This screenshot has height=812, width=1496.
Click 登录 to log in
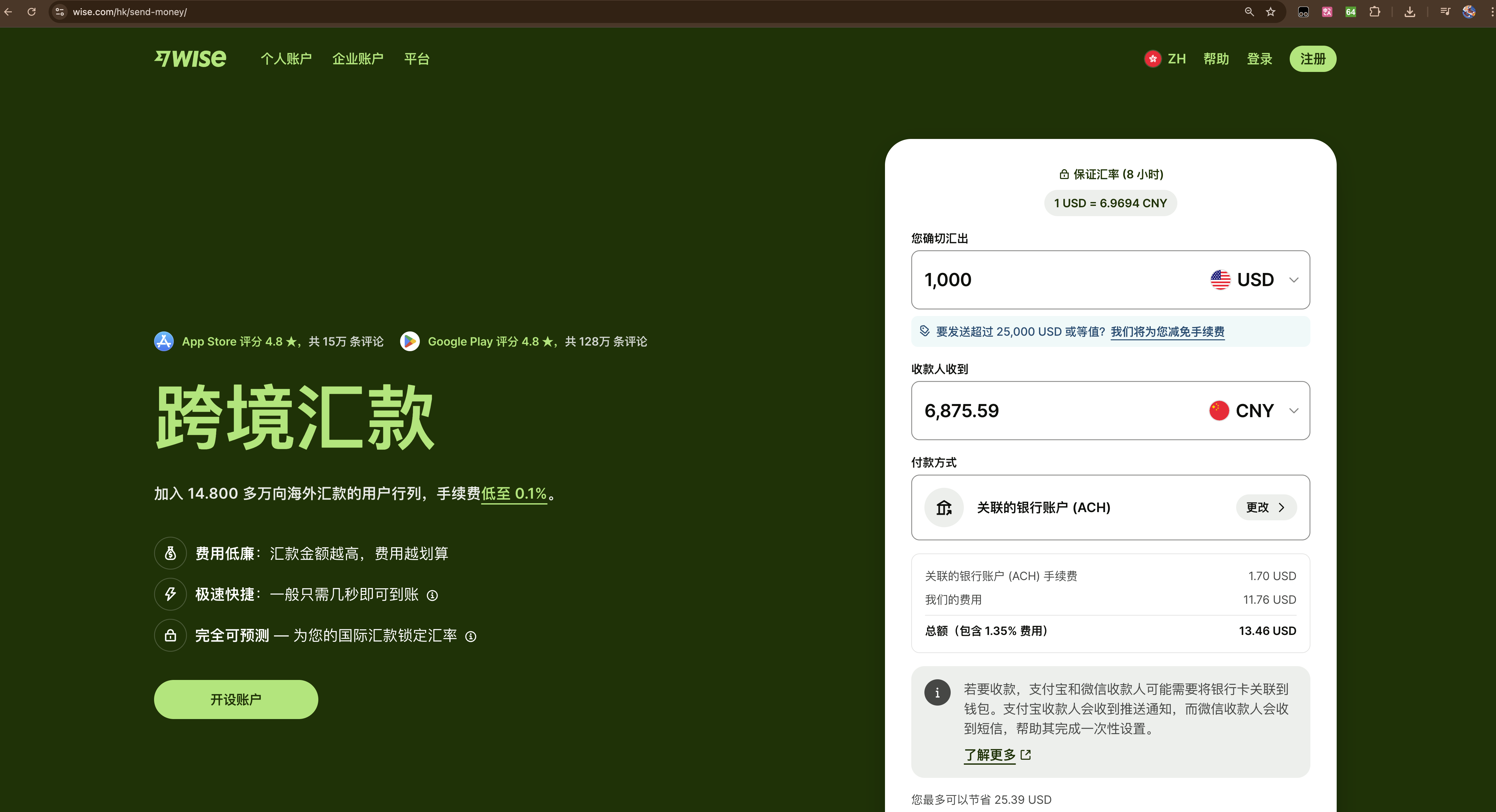click(1259, 59)
